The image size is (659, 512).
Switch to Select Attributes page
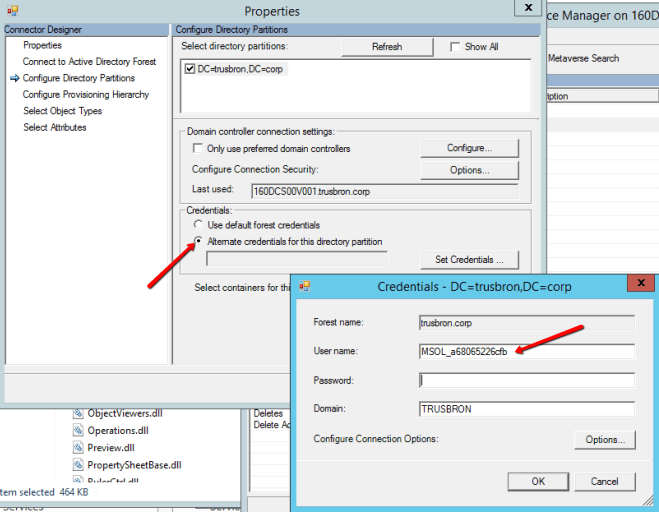coord(54,128)
